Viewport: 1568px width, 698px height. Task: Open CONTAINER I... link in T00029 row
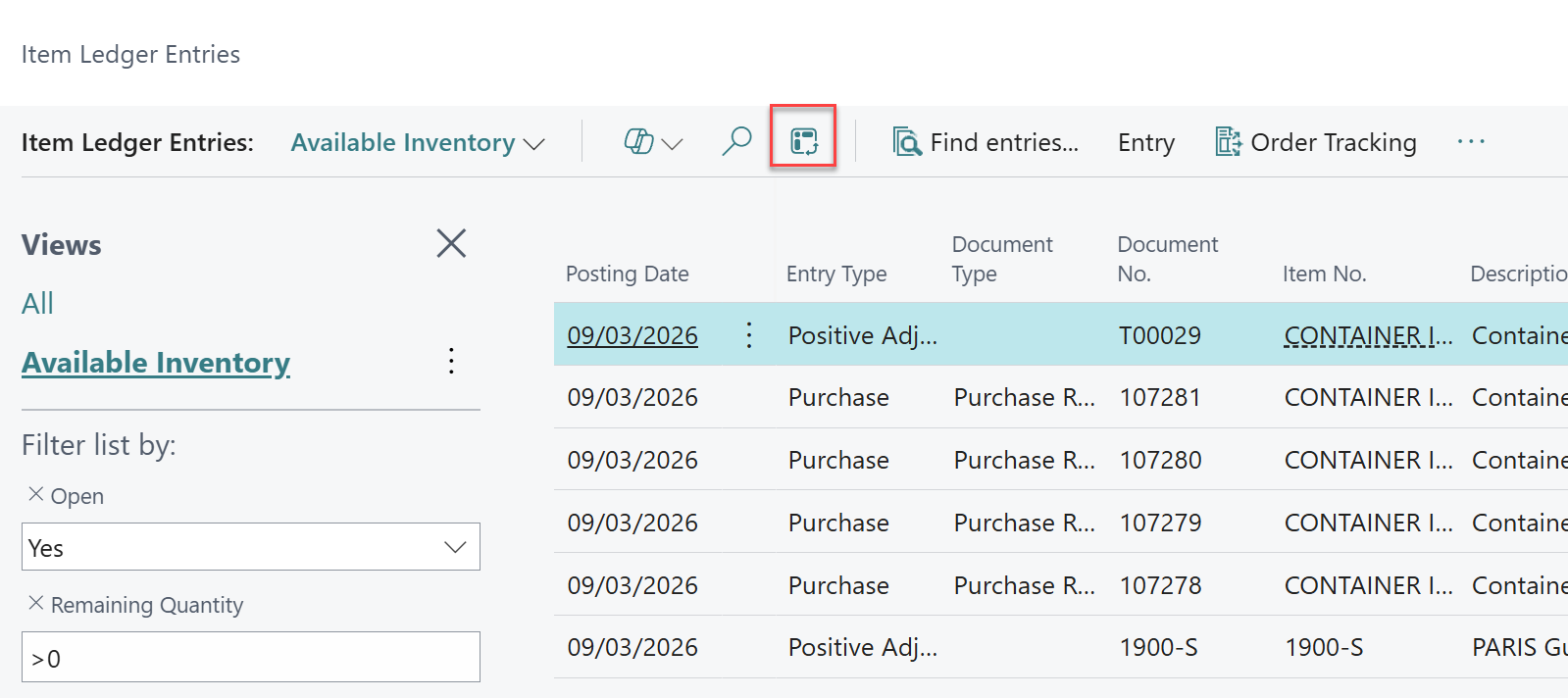point(1369,335)
